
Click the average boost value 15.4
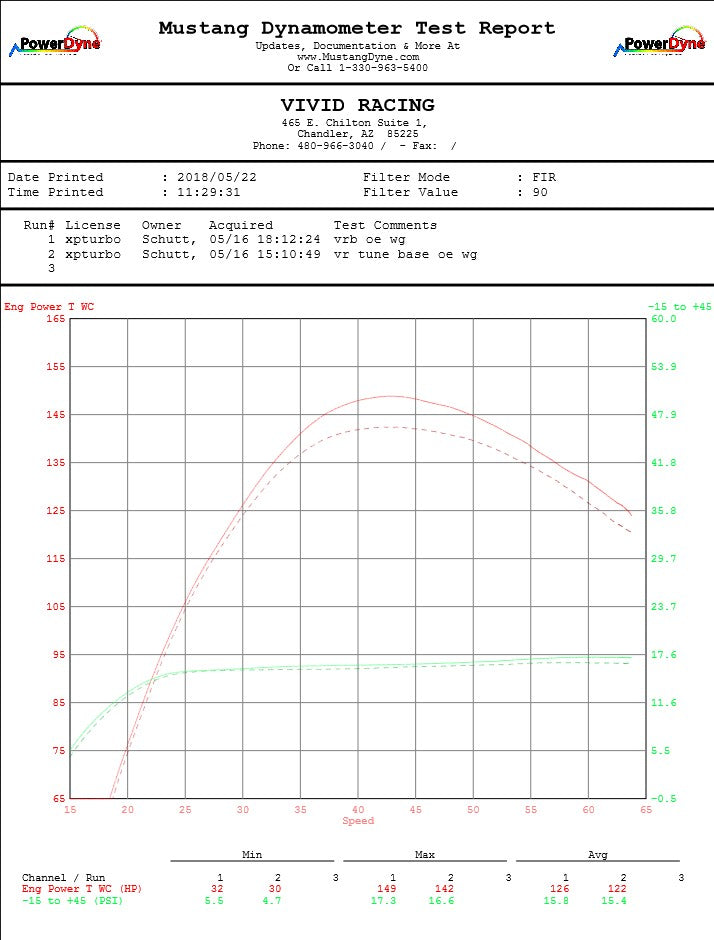point(614,900)
